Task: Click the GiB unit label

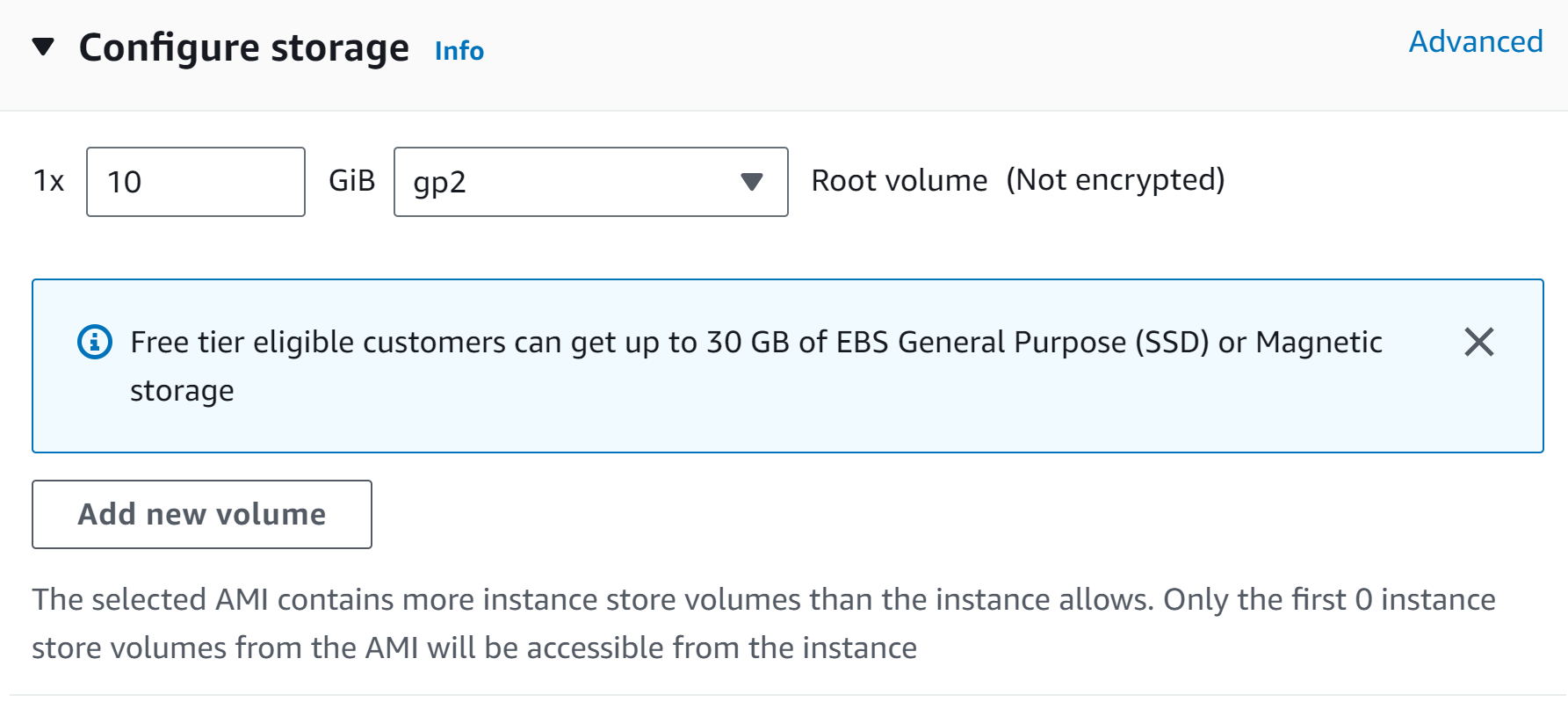Action: [351, 180]
